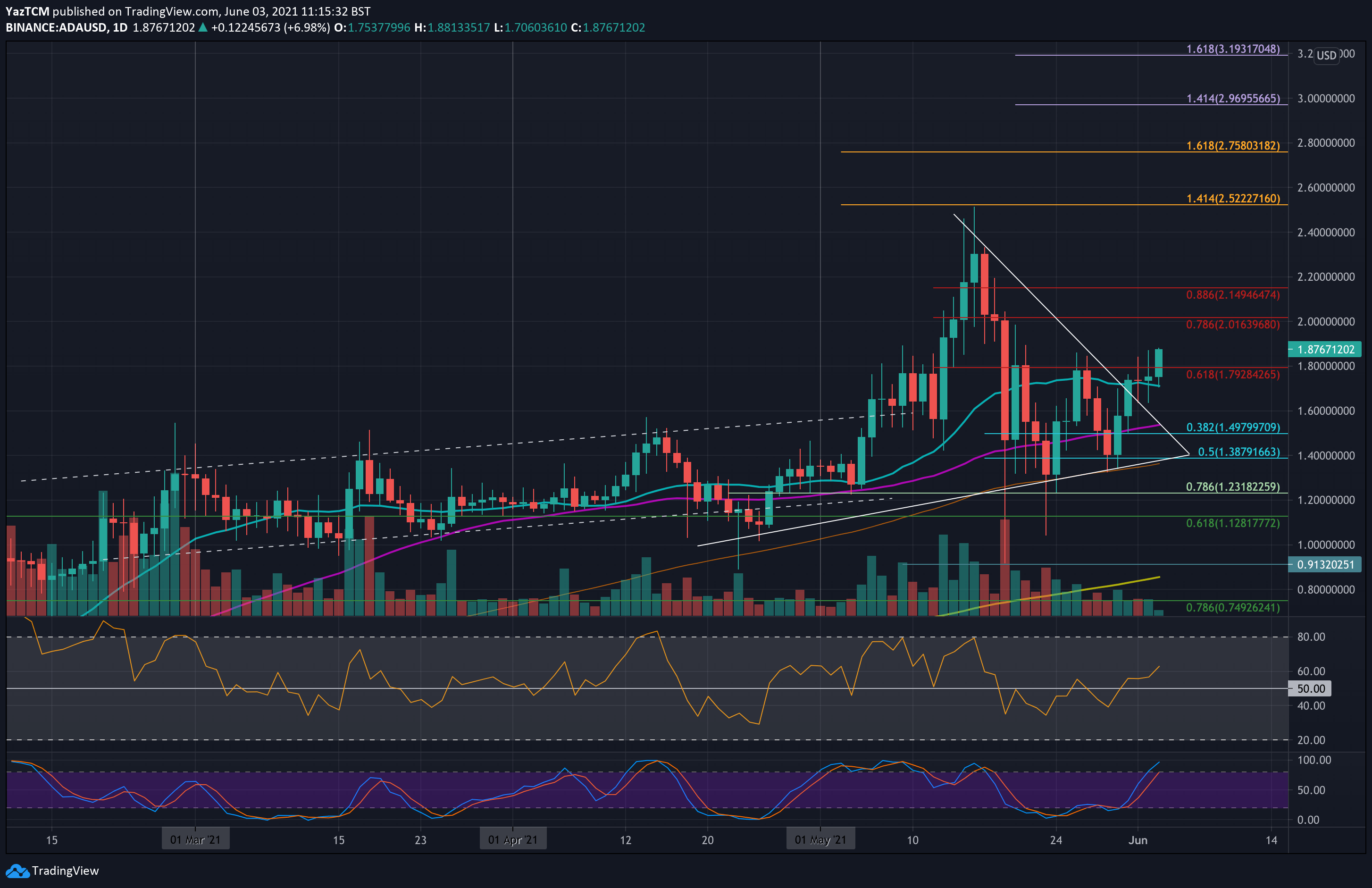This screenshot has width=1372, height=888.
Task: Click the open price value O:1.75377996
Action: tap(372, 28)
